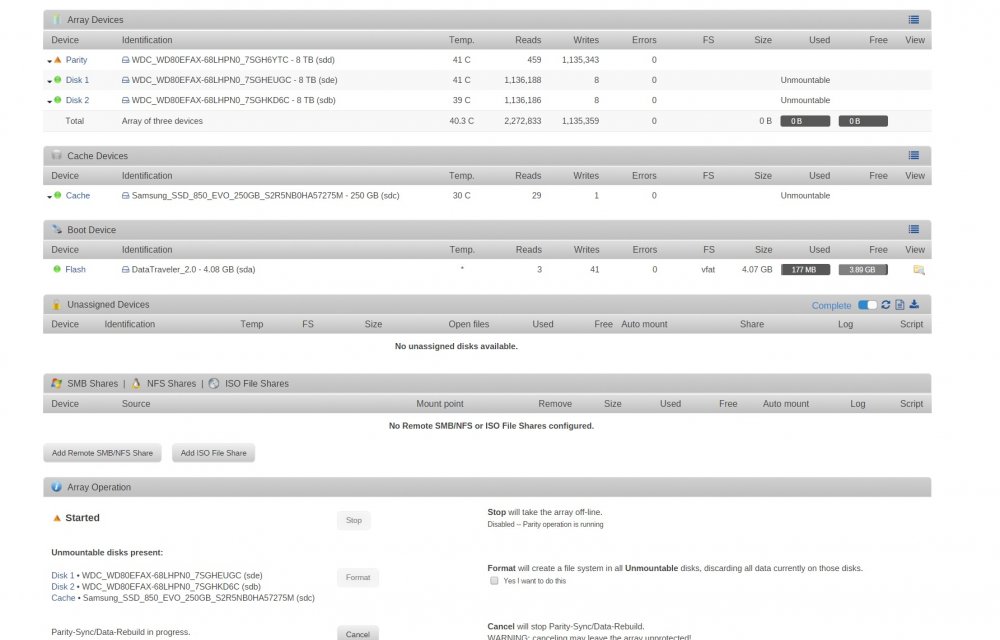
Task: Click disk icon beside Disk 1 identification
Action: pos(126,80)
